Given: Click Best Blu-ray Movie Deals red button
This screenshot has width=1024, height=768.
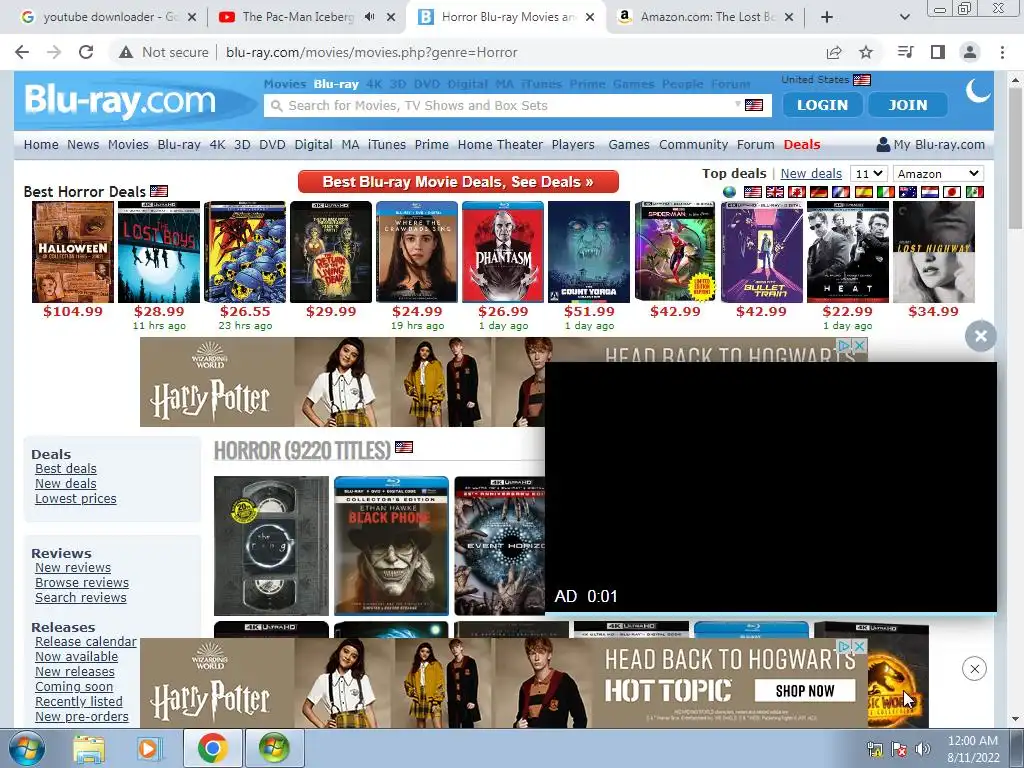Looking at the screenshot, I should pos(458,182).
